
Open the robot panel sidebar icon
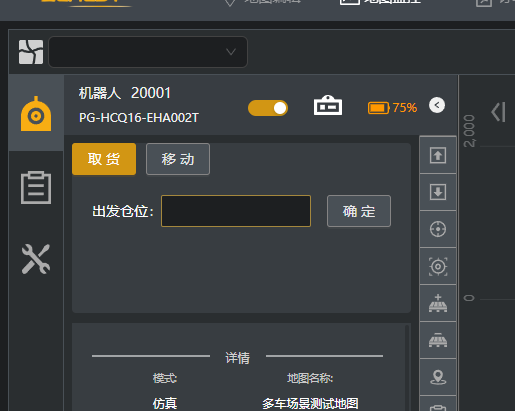point(36,113)
